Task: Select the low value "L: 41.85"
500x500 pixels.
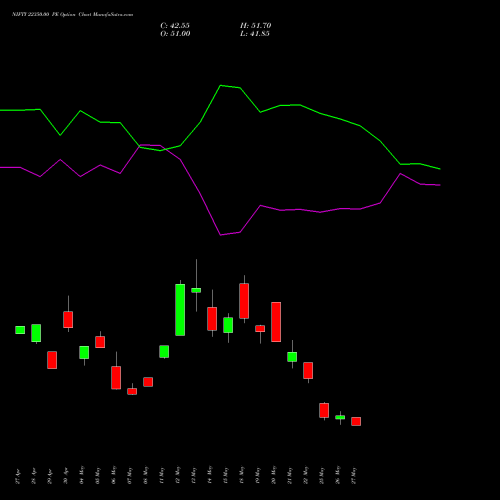Action: point(255,34)
